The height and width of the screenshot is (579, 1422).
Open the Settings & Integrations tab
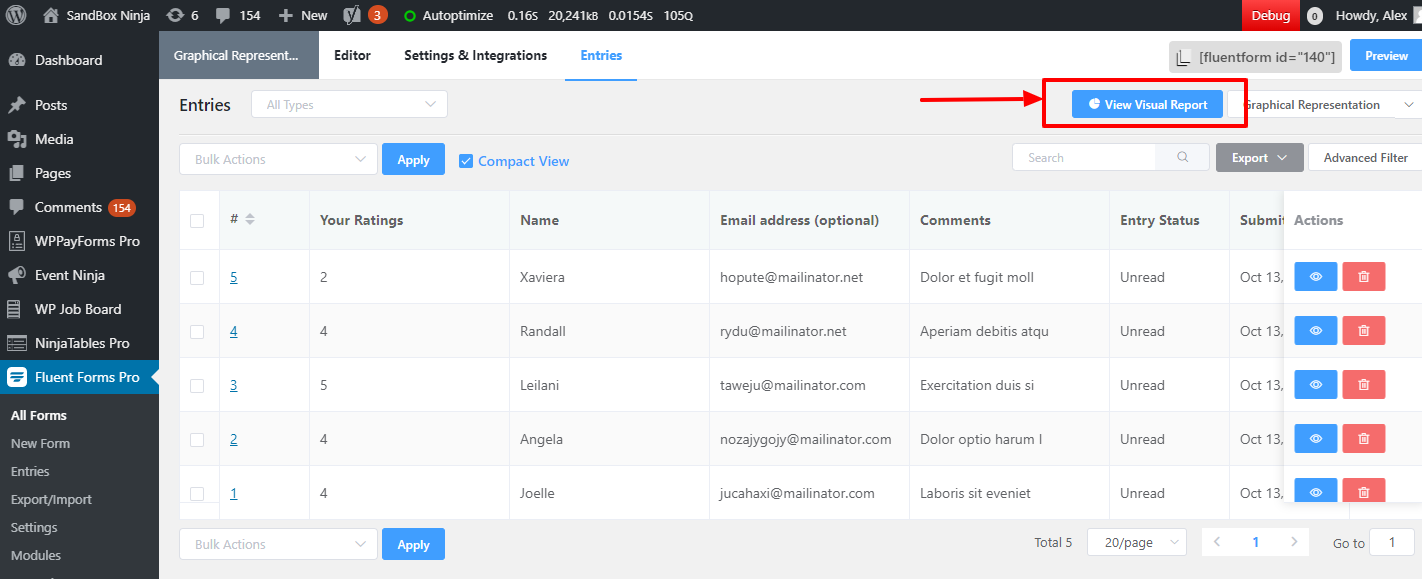pyautogui.click(x=475, y=55)
